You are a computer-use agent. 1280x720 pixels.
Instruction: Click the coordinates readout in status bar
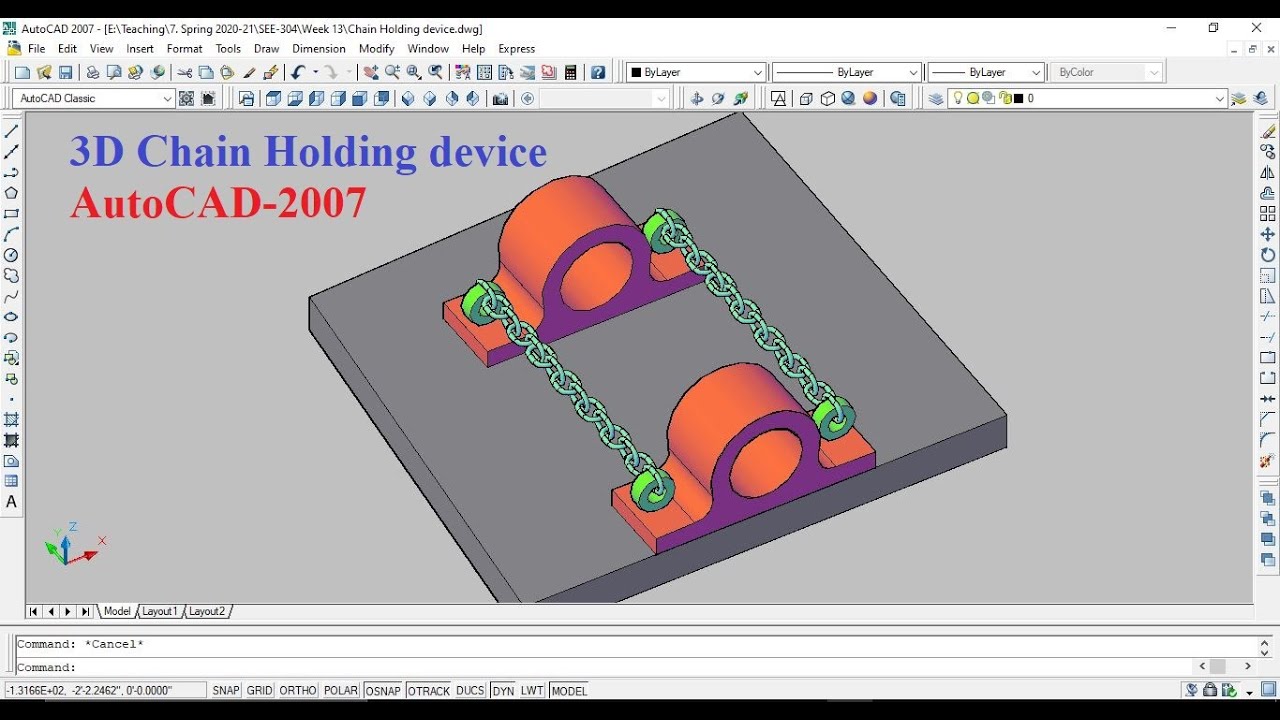(x=104, y=690)
